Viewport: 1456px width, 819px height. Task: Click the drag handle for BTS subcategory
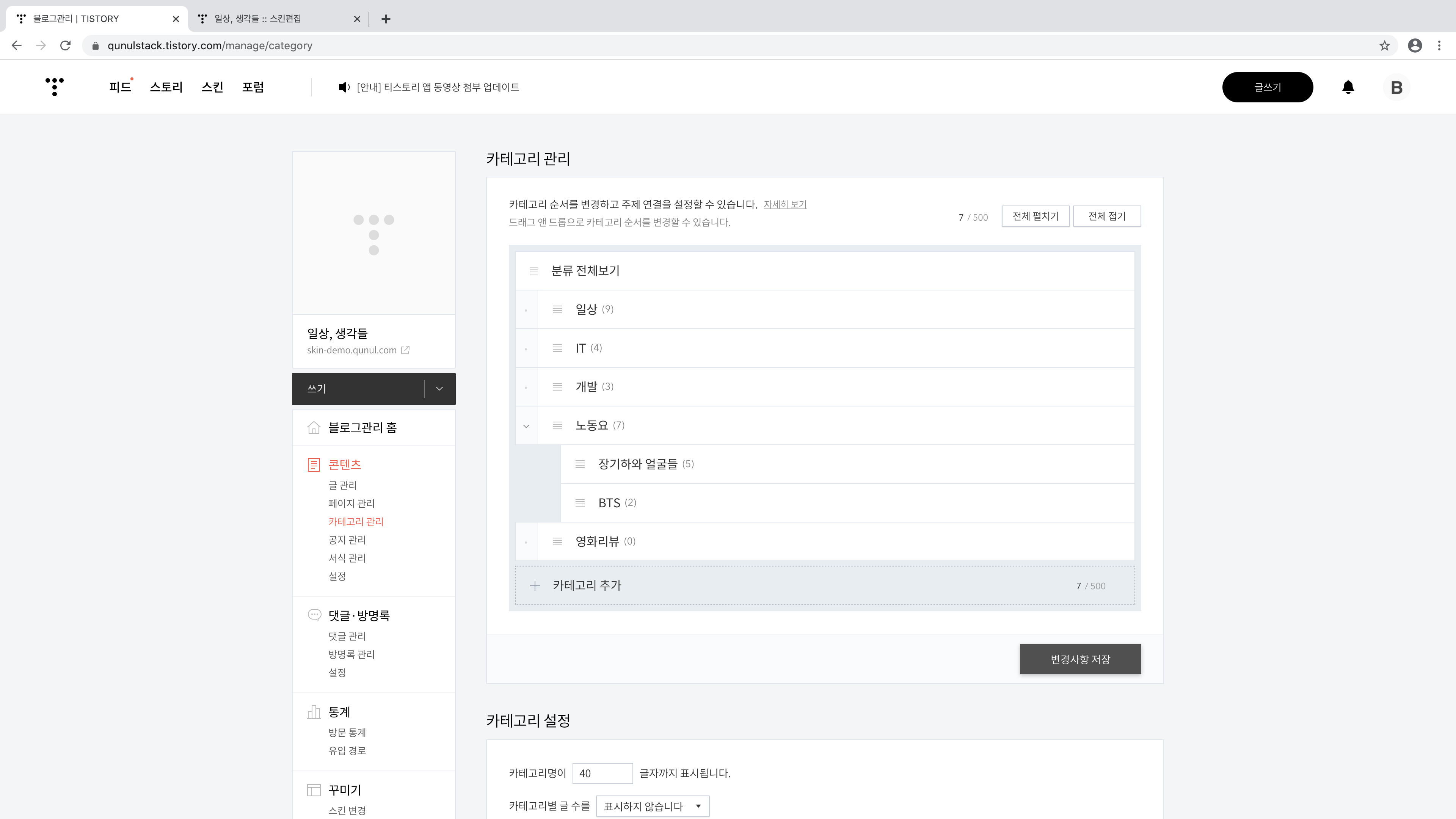click(x=580, y=502)
